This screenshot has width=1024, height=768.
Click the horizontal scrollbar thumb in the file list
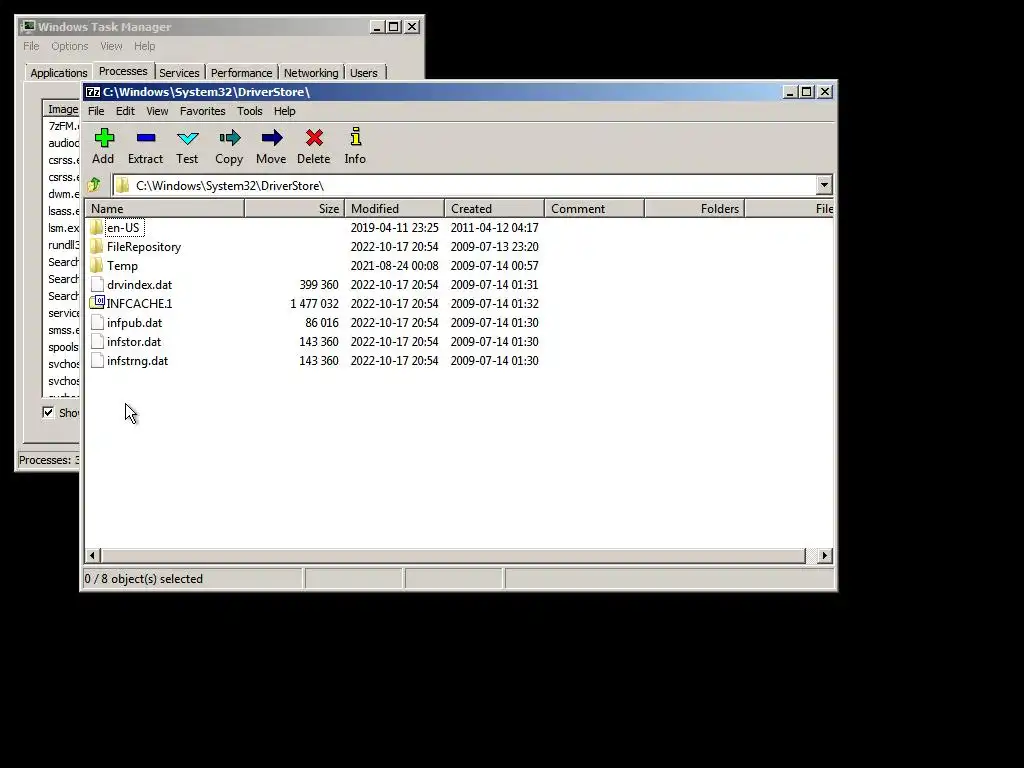(x=453, y=555)
